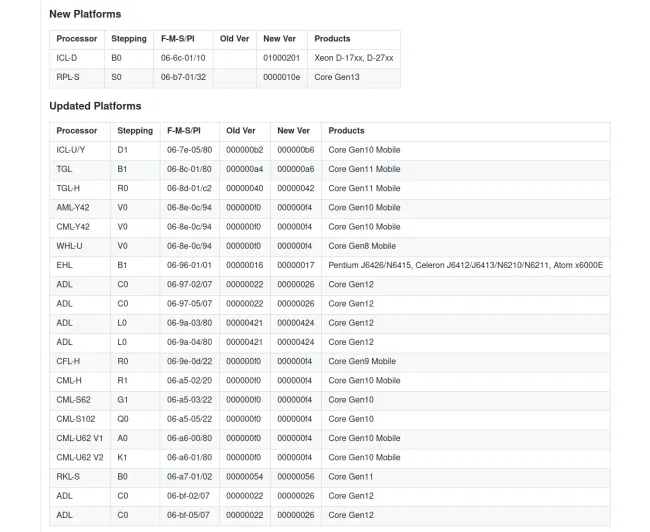
Task: Click EHL new version 00000017
Action: pos(296,265)
